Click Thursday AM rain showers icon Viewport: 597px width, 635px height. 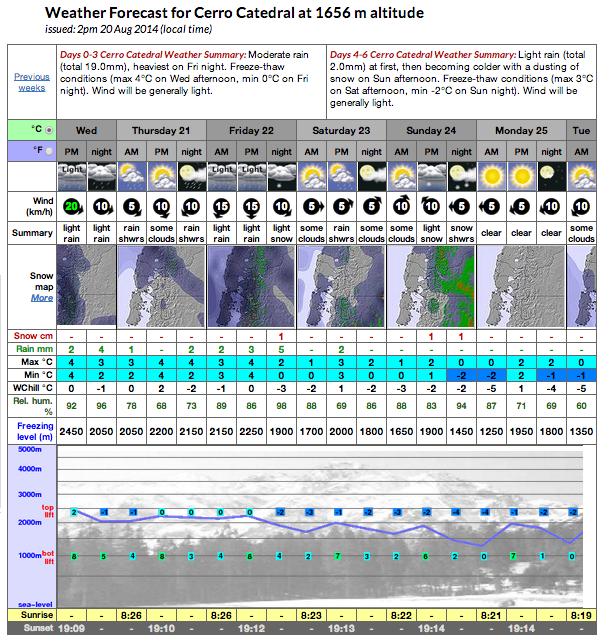[x=132, y=176]
